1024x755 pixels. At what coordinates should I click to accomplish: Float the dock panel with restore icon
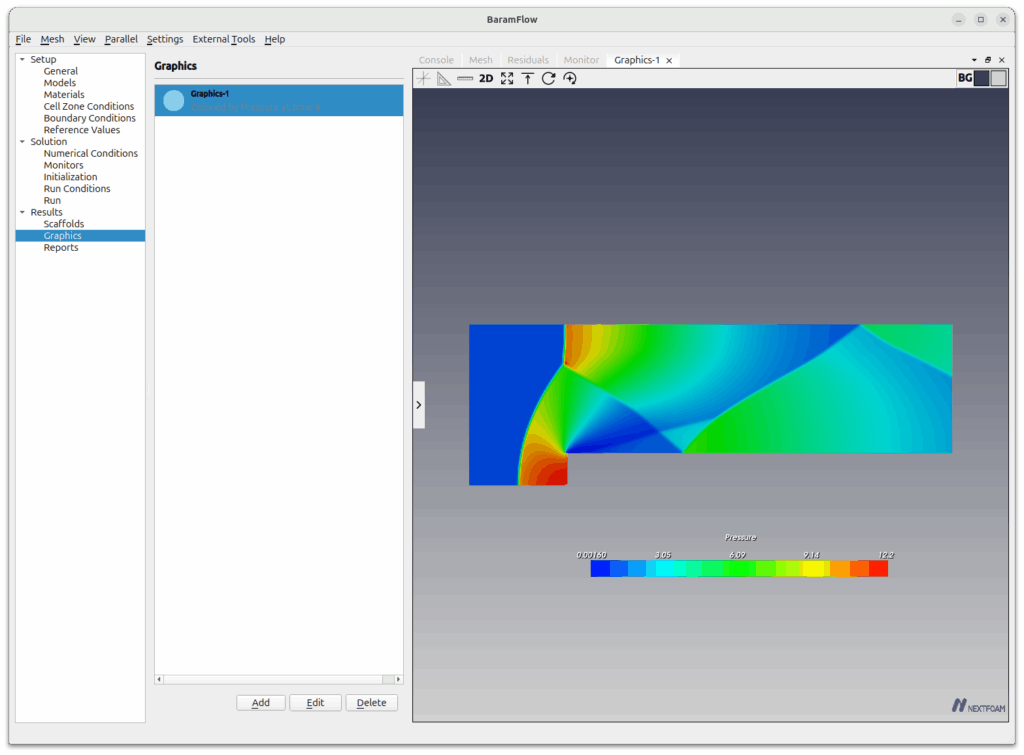point(988,60)
